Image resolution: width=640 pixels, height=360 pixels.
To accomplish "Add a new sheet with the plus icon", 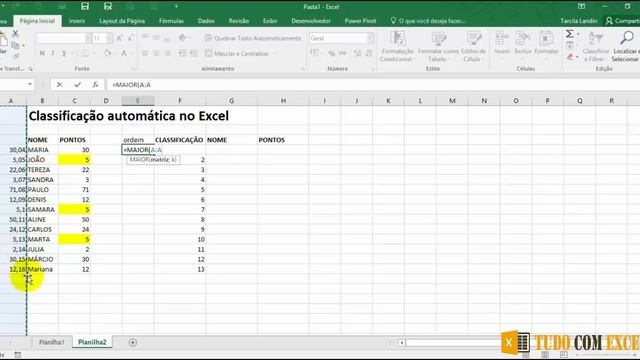I will 133,342.
